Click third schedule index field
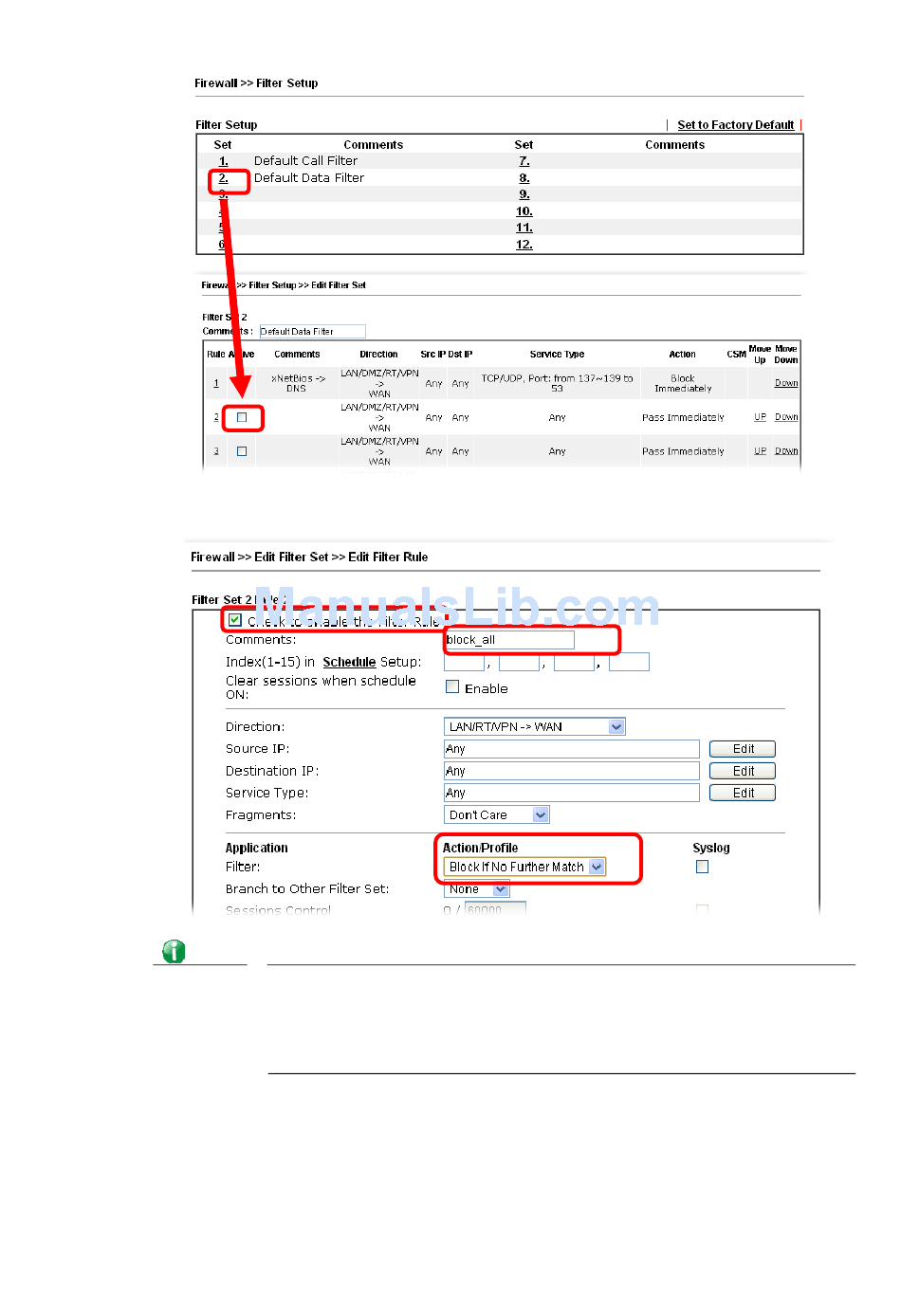The height and width of the screenshot is (1316, 901). pos(574,662)
